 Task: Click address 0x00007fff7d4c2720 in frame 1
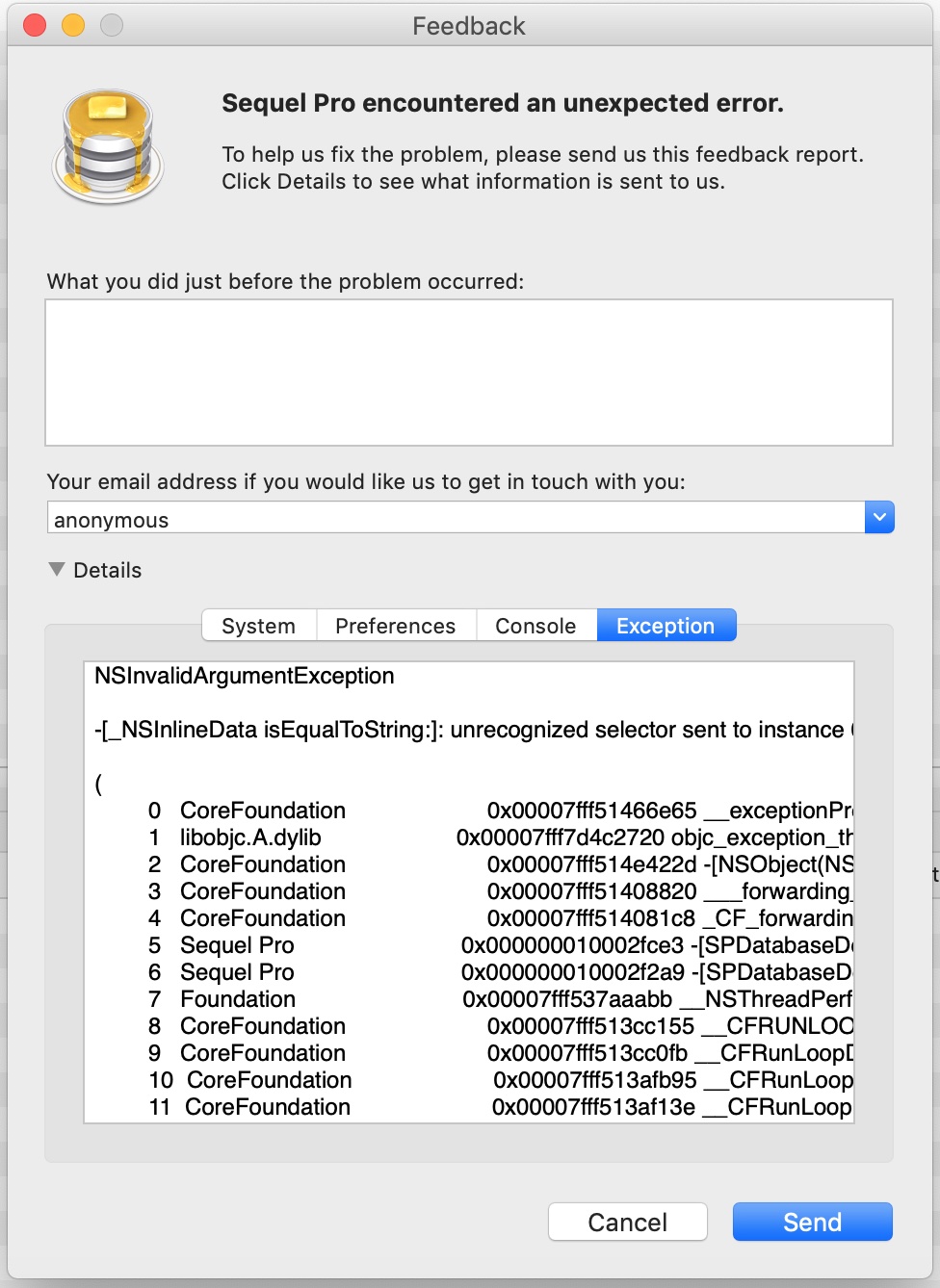pyautogui.click(x=561, y=837)
